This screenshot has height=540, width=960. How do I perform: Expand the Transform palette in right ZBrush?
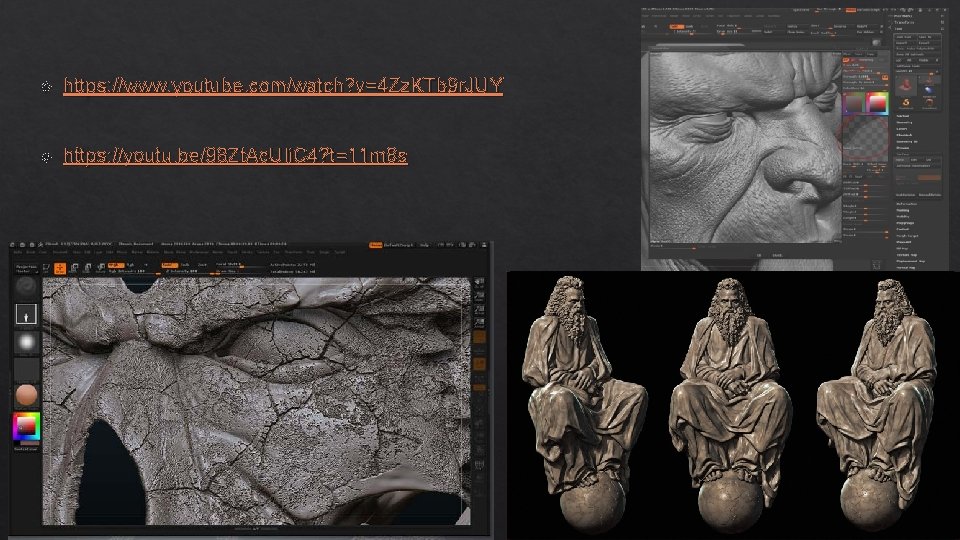[x=904, y=22]
